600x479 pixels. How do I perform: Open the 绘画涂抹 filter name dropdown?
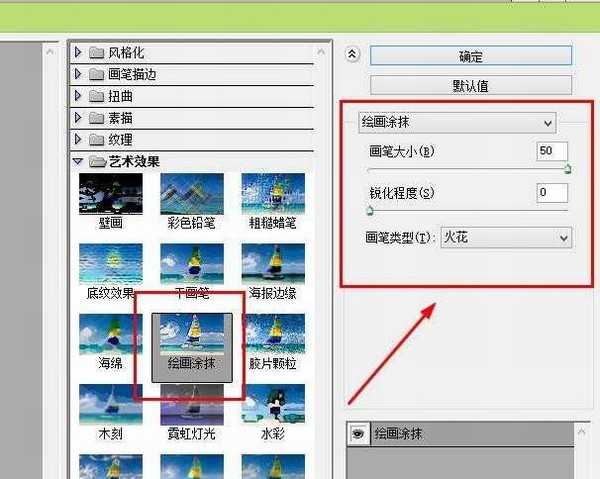tap(457, 122)
